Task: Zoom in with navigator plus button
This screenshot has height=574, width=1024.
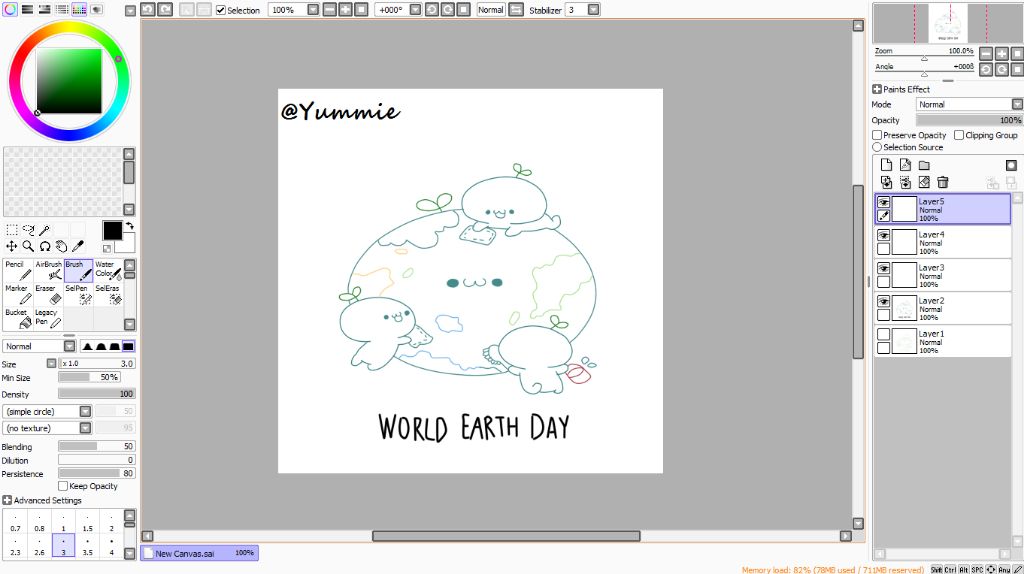Action: pos(1002,54)
